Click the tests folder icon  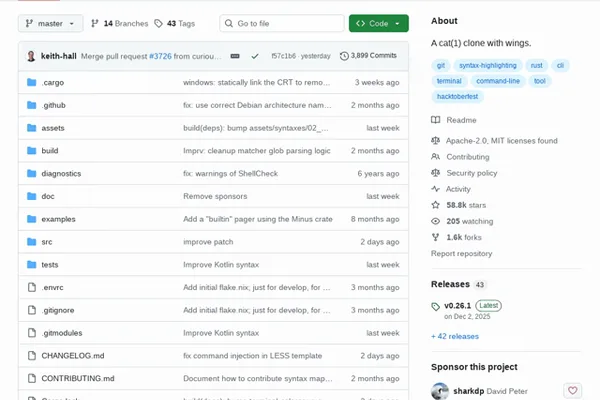pos(31,264)
